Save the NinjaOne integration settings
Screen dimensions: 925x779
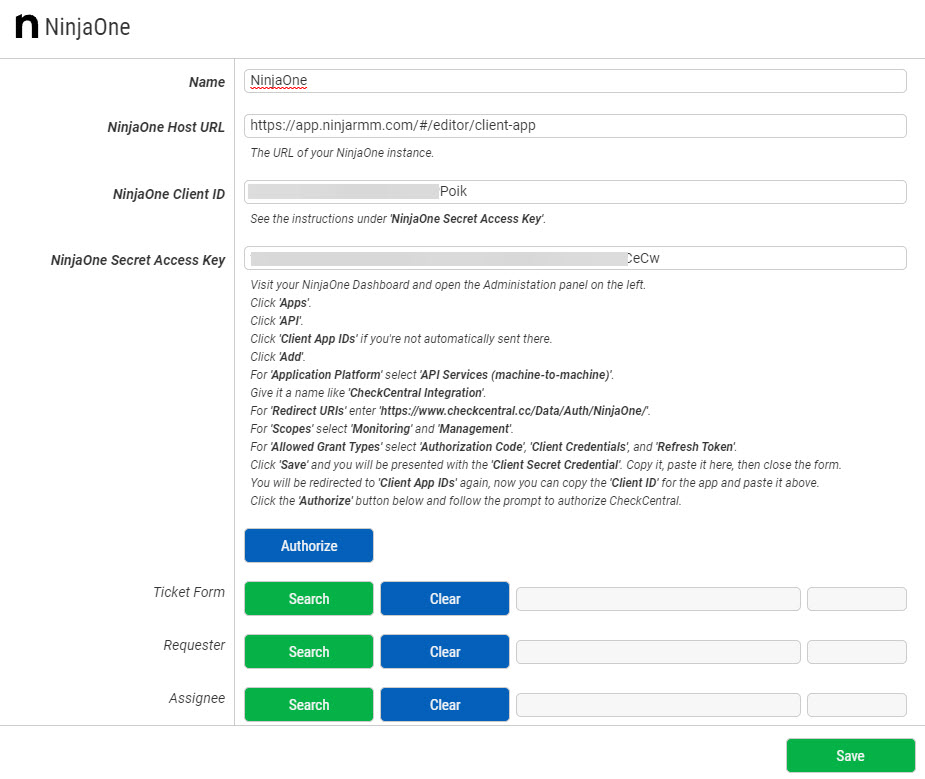[x=850, y=756]
